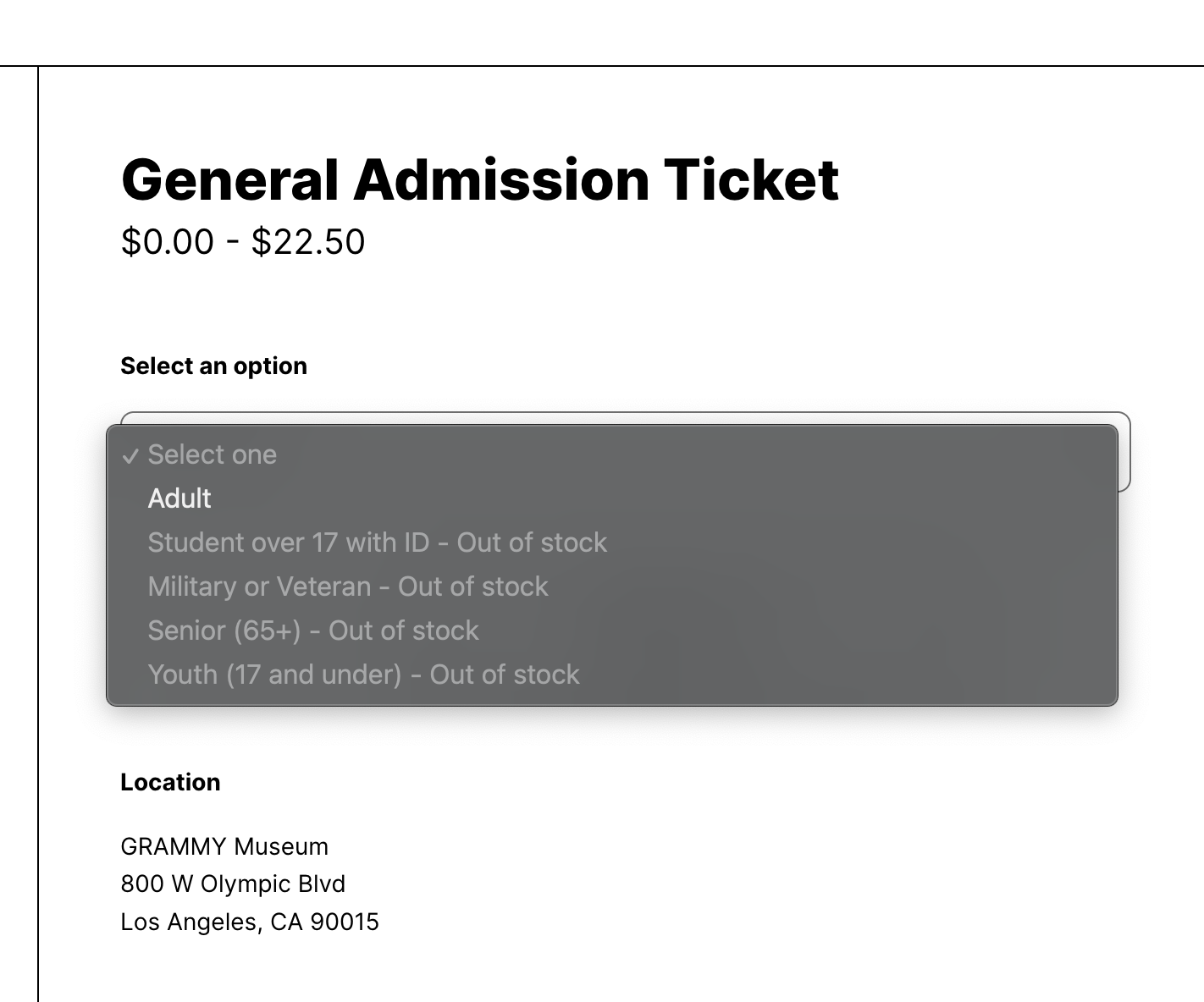Viewport: 1204px width, 1002px height.
Task: Click 'Senior (65+) - Out of stock' entry
Action: pyautogui.click(x=313, y=630)
